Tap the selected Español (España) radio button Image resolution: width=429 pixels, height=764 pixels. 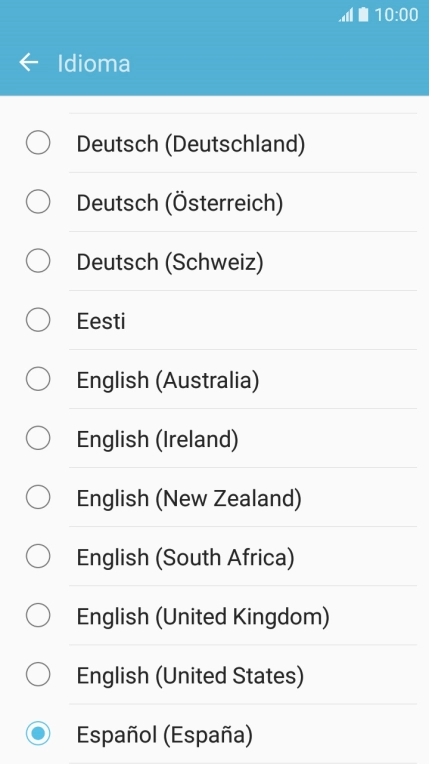click(38, 733)
